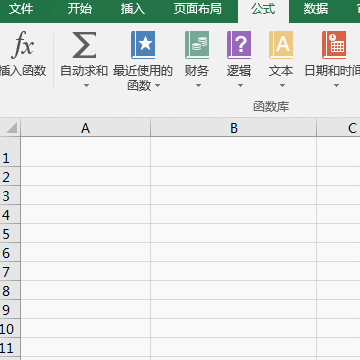Open the Recently Used functions star book icon
The height and width of the screenshot is (360, 360).
point(143,45)
